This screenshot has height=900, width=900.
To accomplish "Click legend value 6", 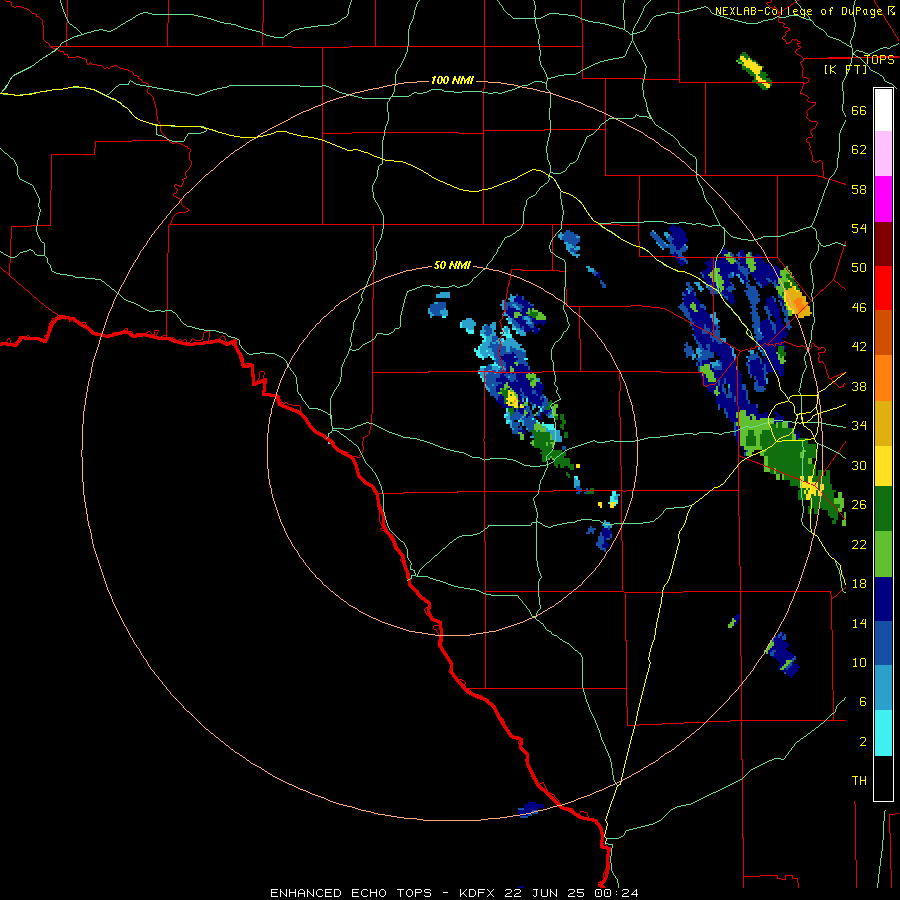I will point(862,701).
